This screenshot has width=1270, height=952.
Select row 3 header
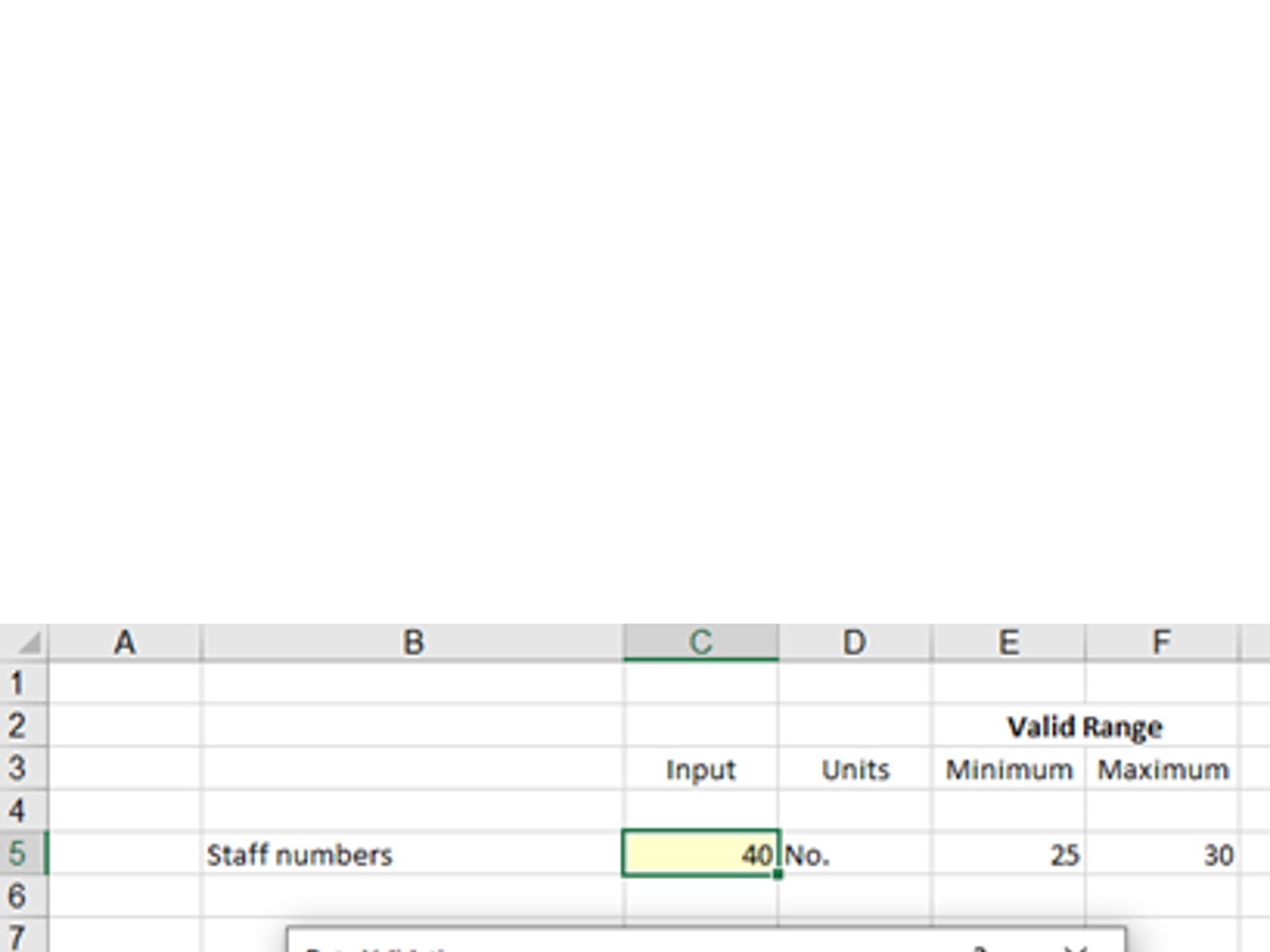[19, 768]
